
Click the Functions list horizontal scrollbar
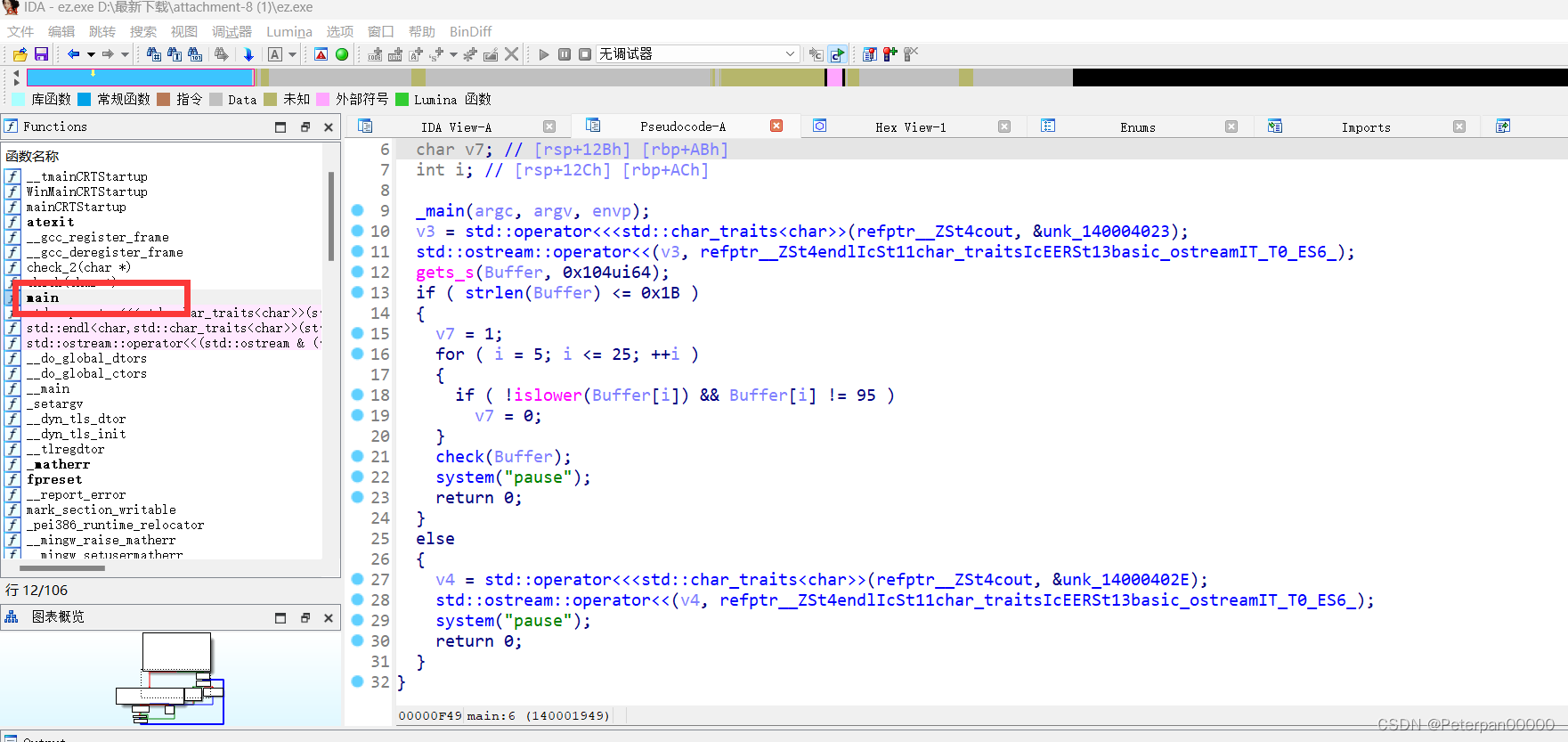tap(61, 567)
